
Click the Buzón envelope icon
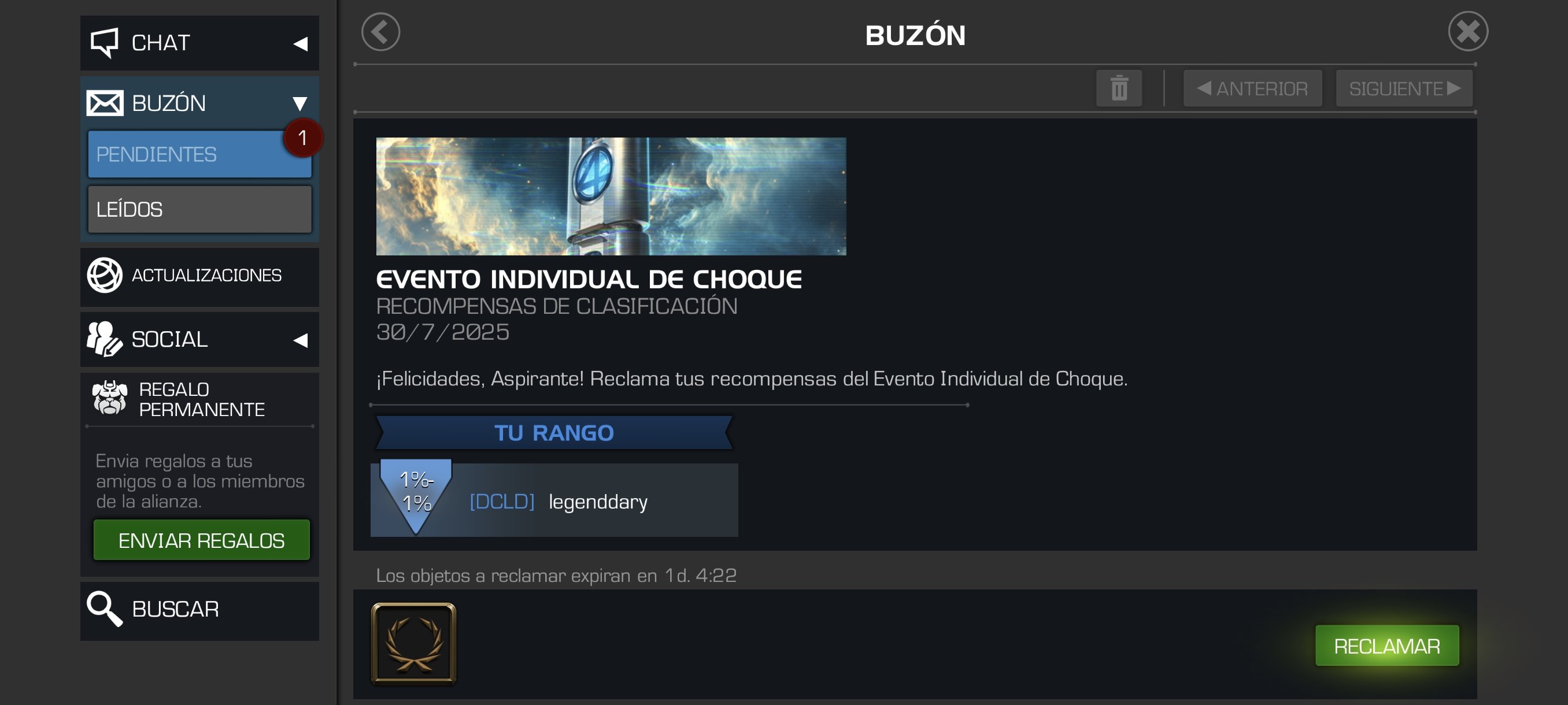coord(105,103)
